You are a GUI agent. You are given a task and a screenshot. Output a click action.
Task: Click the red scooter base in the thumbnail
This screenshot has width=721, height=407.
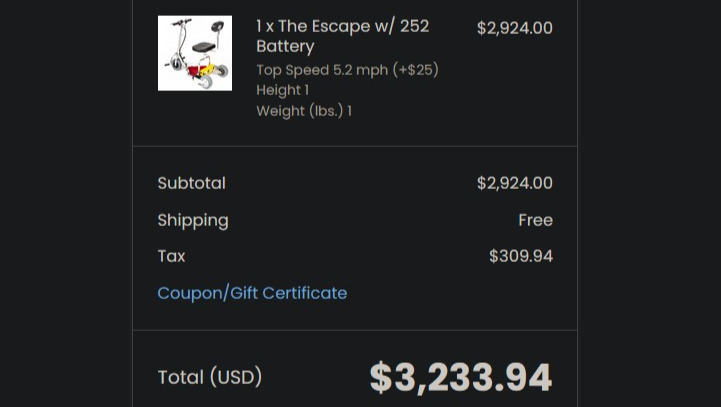point(190,68)
